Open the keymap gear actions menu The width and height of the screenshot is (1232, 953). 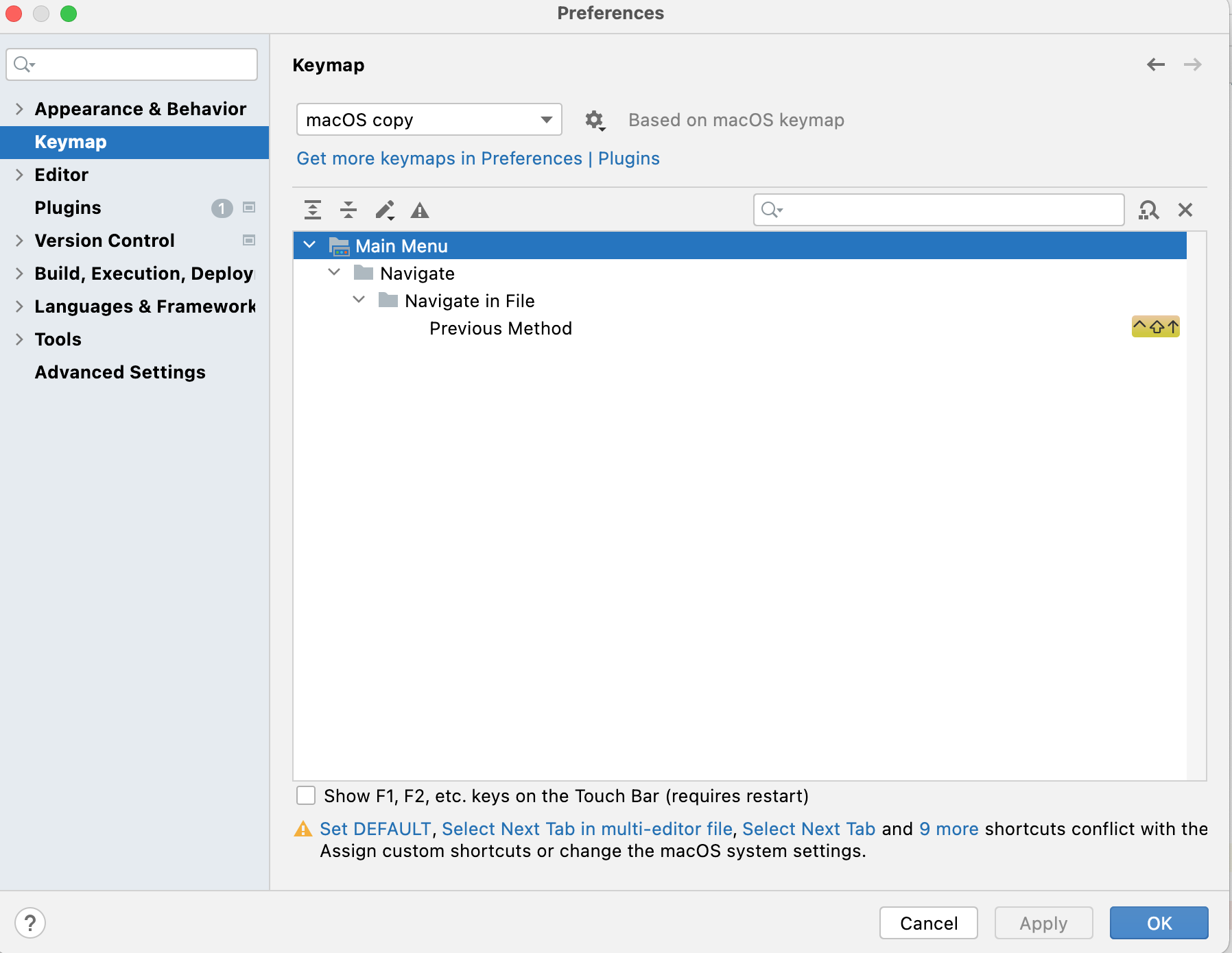[x=594, y=120]
